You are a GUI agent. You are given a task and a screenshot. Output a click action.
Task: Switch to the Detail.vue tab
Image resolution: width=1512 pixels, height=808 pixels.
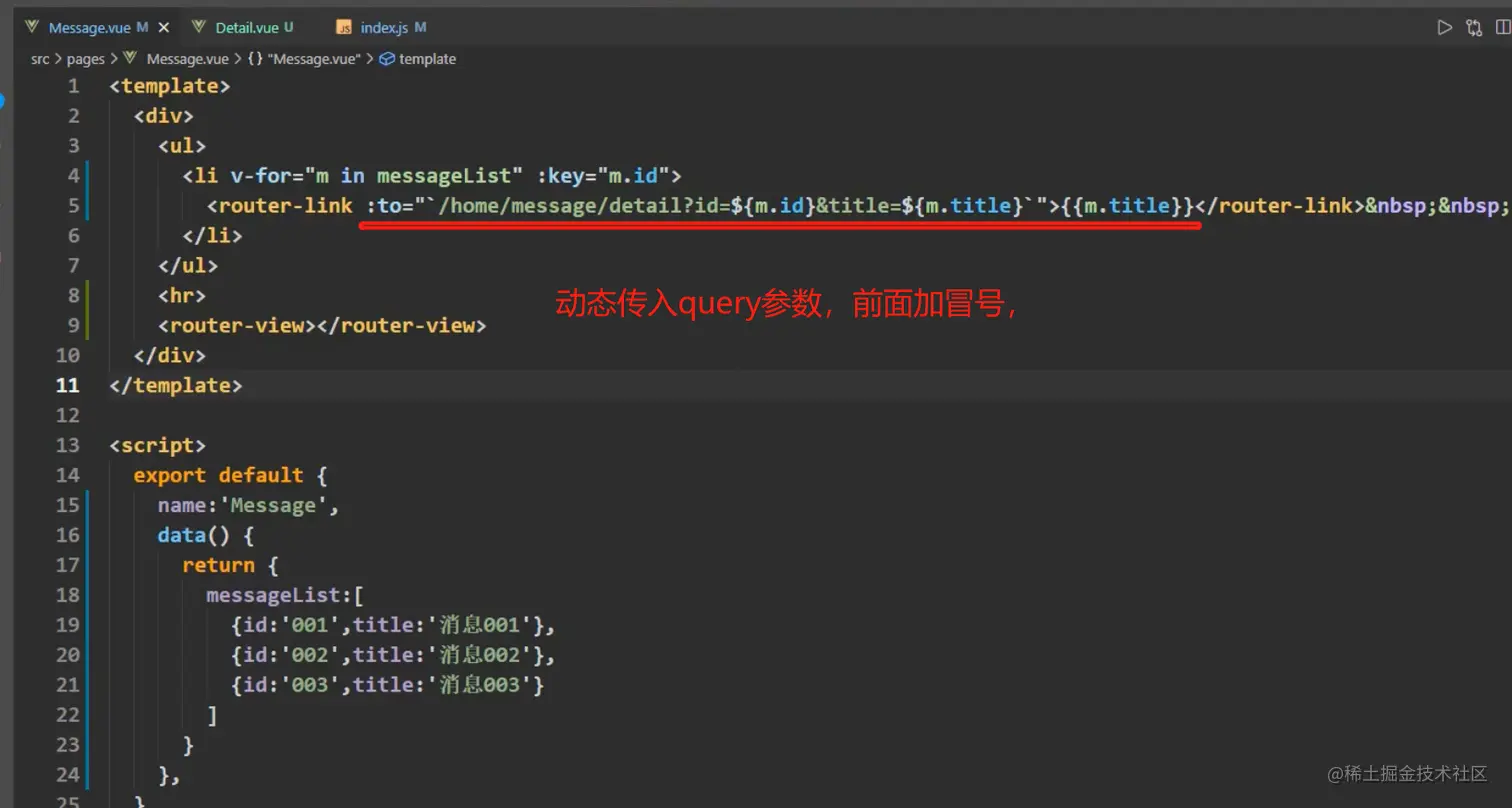[245, 28]
